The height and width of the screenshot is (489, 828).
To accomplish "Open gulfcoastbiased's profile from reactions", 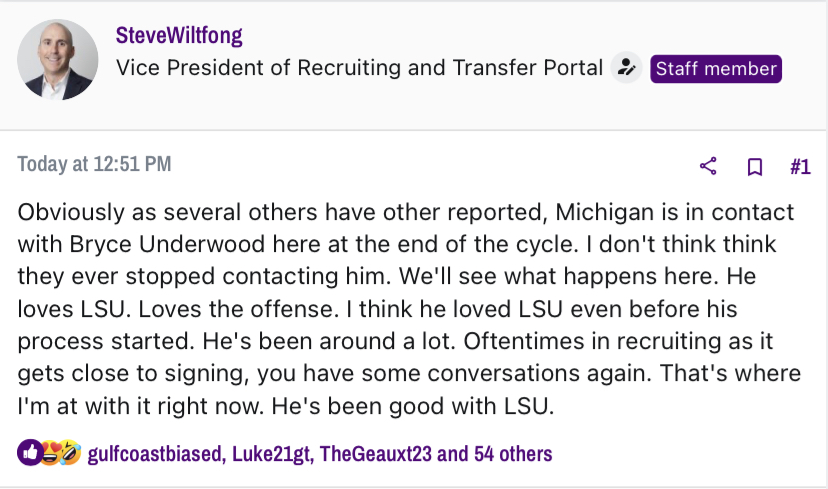I will (154, 454).
